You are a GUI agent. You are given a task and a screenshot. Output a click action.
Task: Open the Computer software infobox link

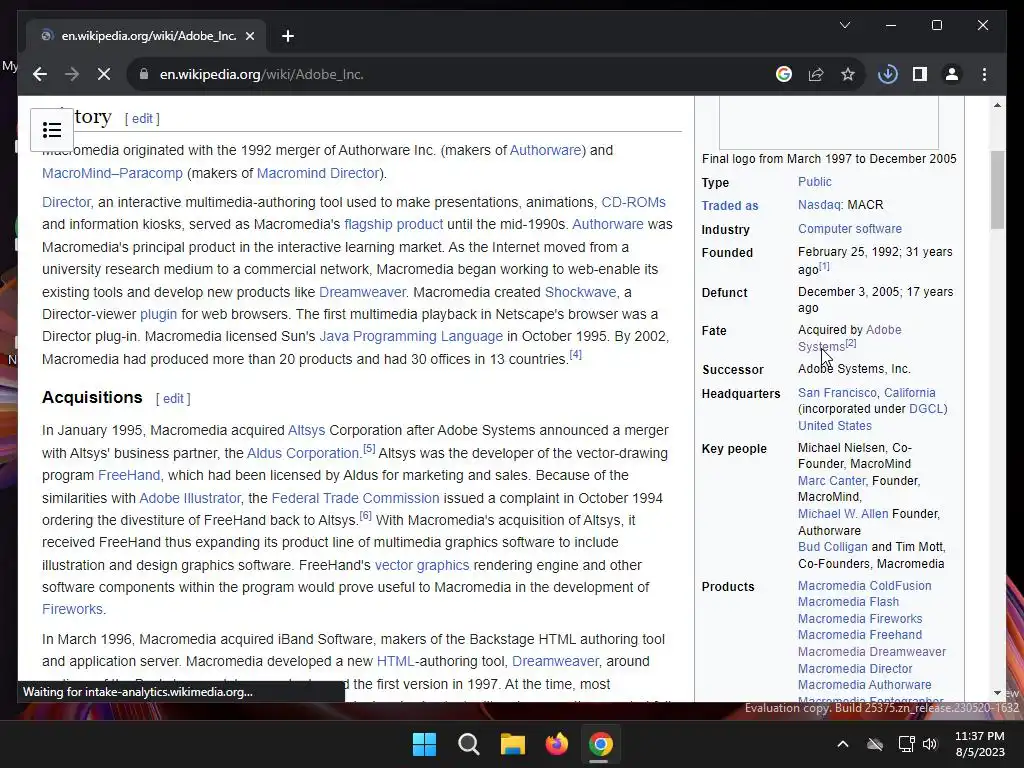coord(850,229)
